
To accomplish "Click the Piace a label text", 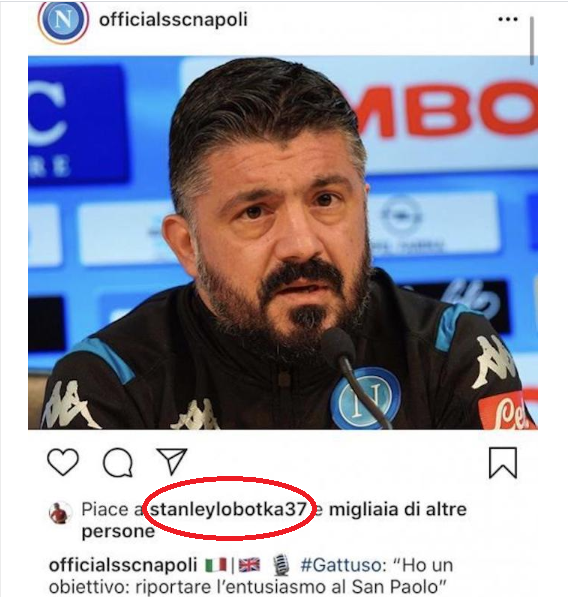I will (112, 509).
